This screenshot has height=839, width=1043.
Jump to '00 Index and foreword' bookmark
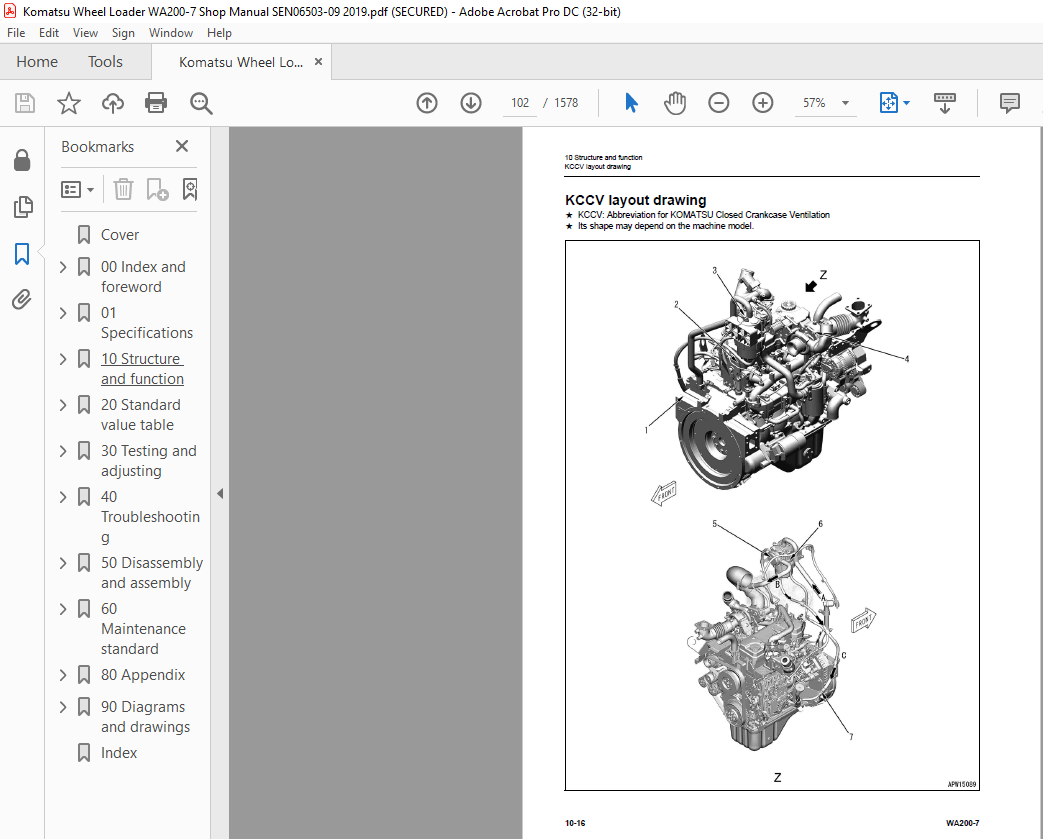tap(143, 277)
